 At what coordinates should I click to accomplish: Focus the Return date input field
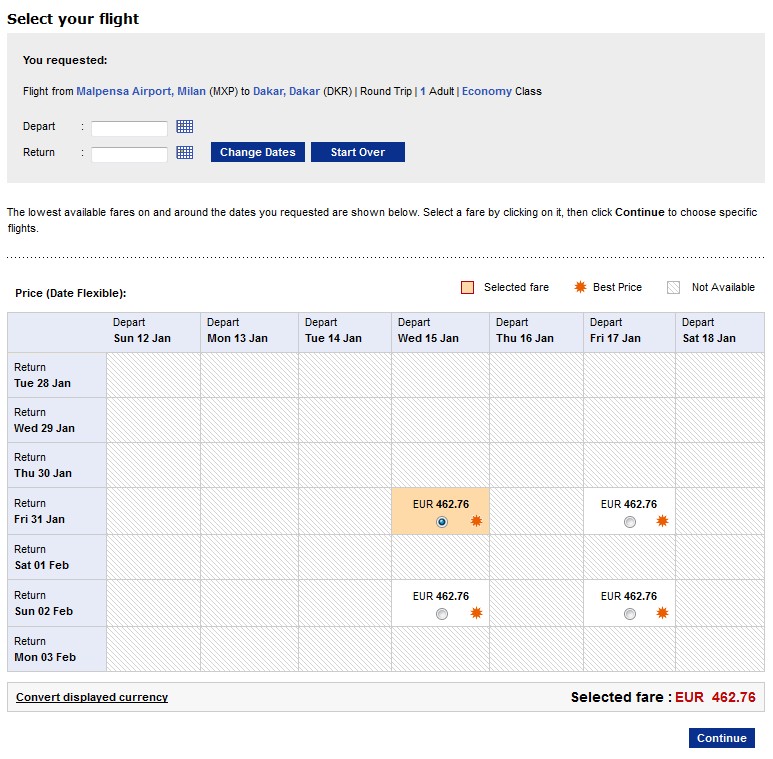tap(129, 154)
